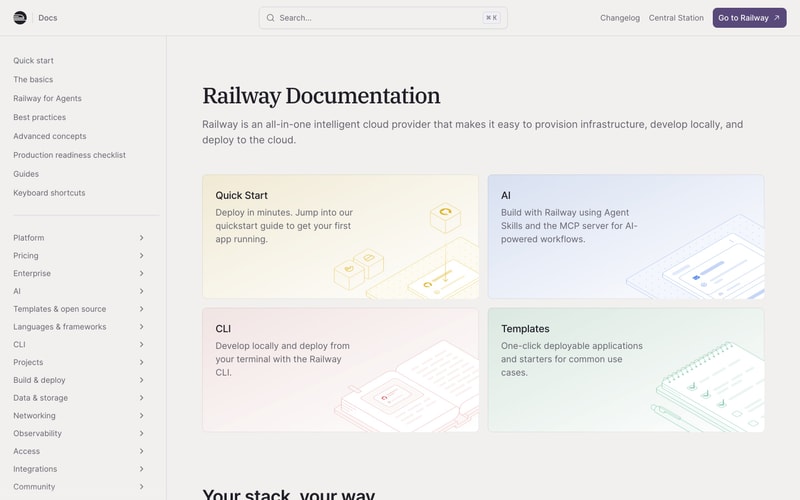Expand the Projects section chevron
Viewport: 800px width, 500px height.
tap(141, 362)
